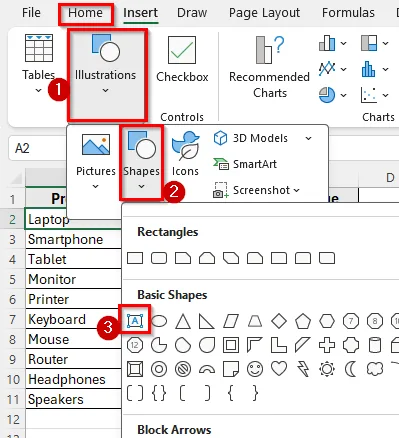
Task: Open the Pictures menu
Action: pyautogui.click(x=96, y=162)
